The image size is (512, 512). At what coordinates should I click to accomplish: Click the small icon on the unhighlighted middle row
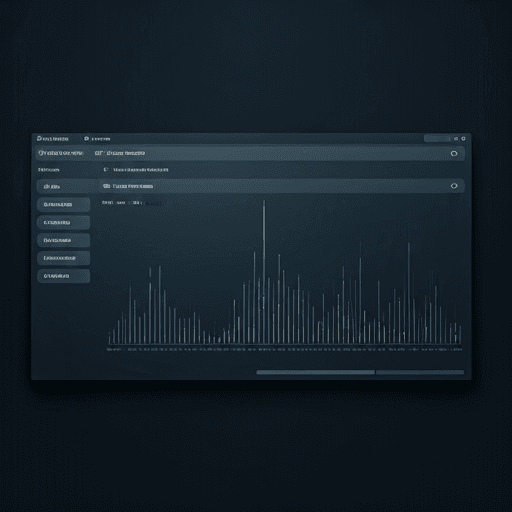[106, 170]
